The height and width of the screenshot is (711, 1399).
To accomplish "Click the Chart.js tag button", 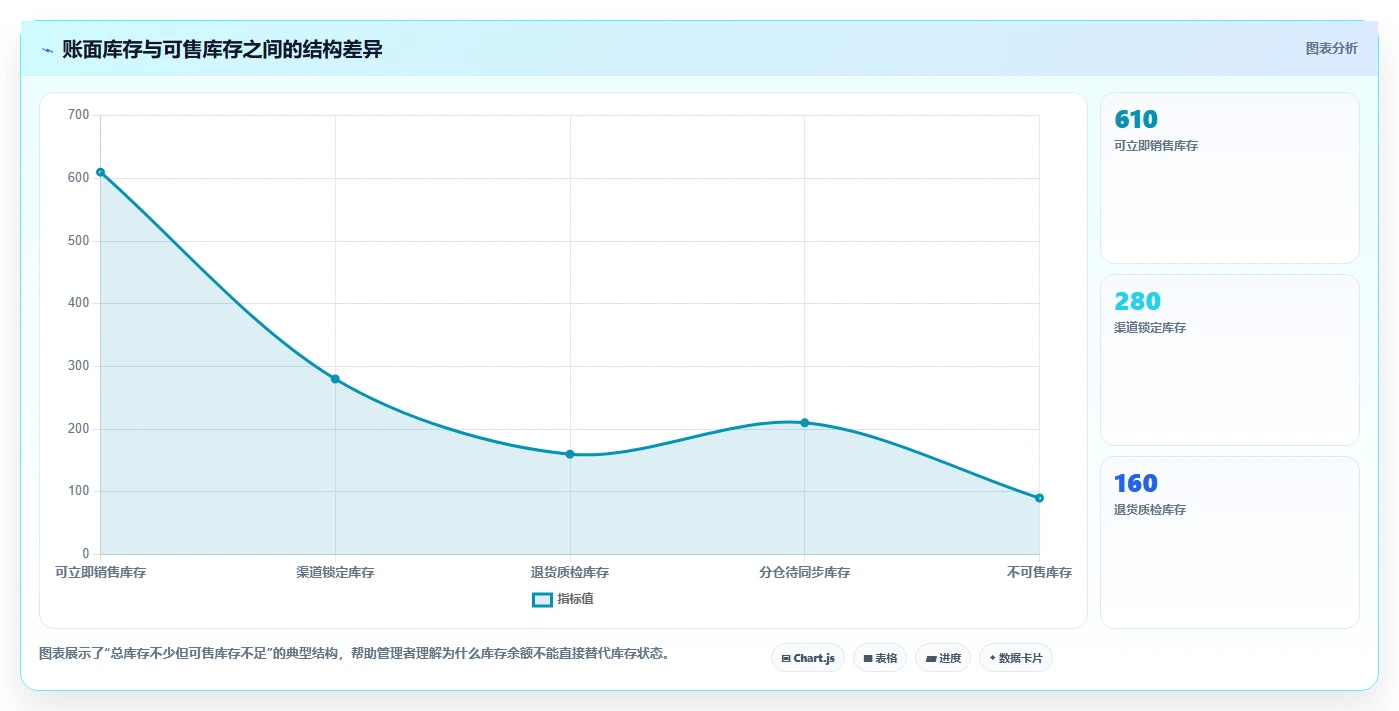I will click(x=808, y=658).
